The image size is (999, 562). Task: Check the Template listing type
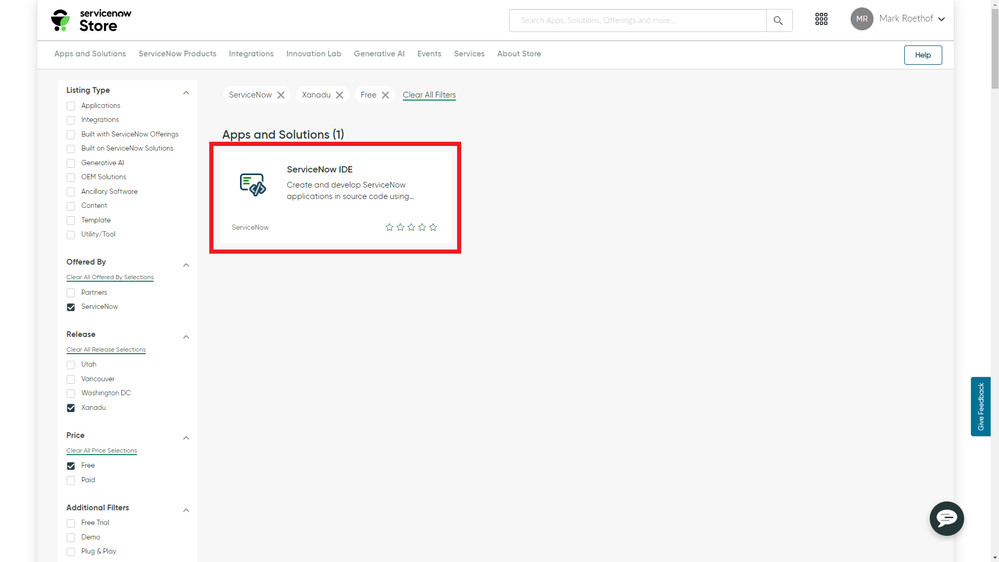coord(71,220)
